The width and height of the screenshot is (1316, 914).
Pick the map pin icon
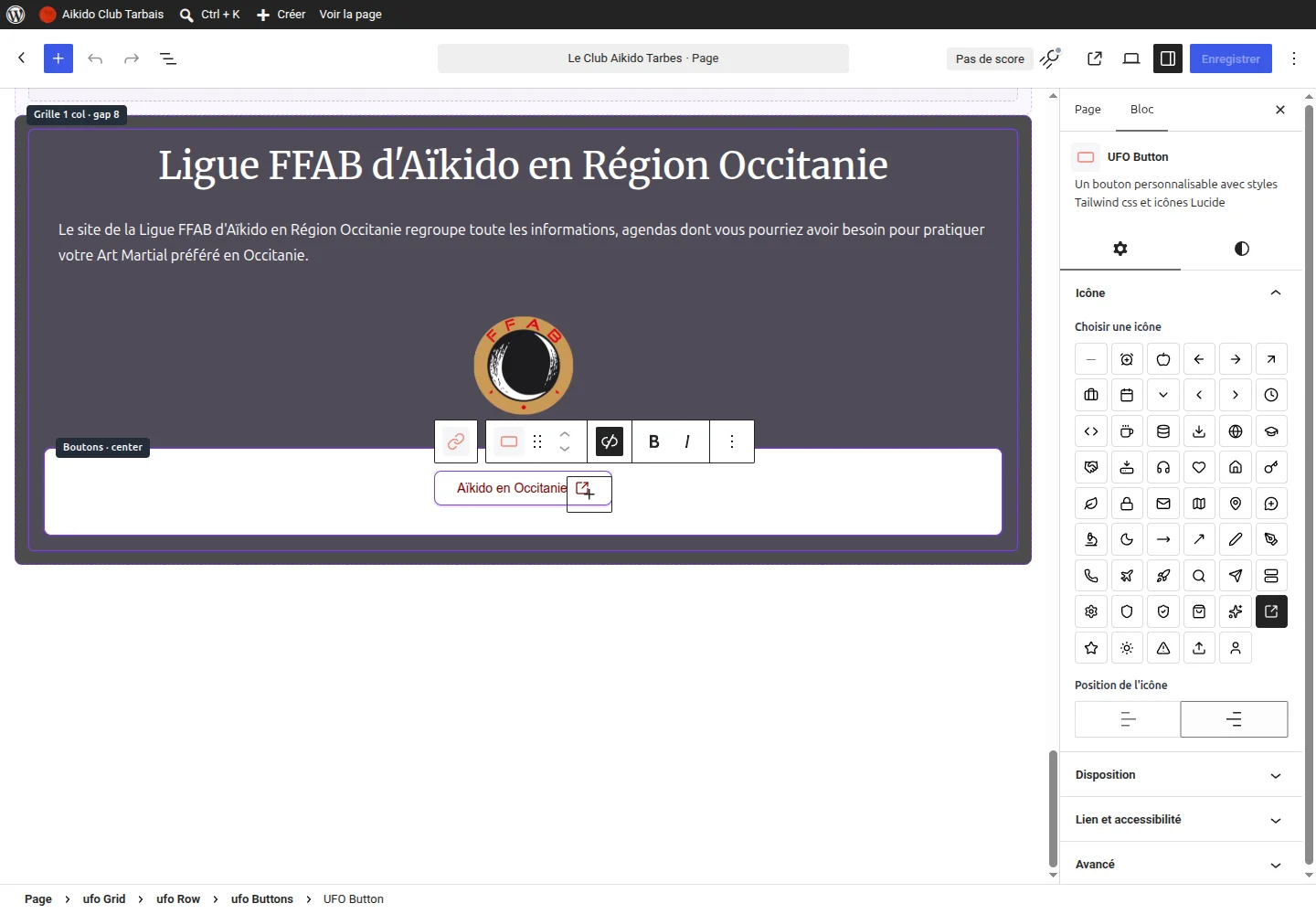(1236, 504)
